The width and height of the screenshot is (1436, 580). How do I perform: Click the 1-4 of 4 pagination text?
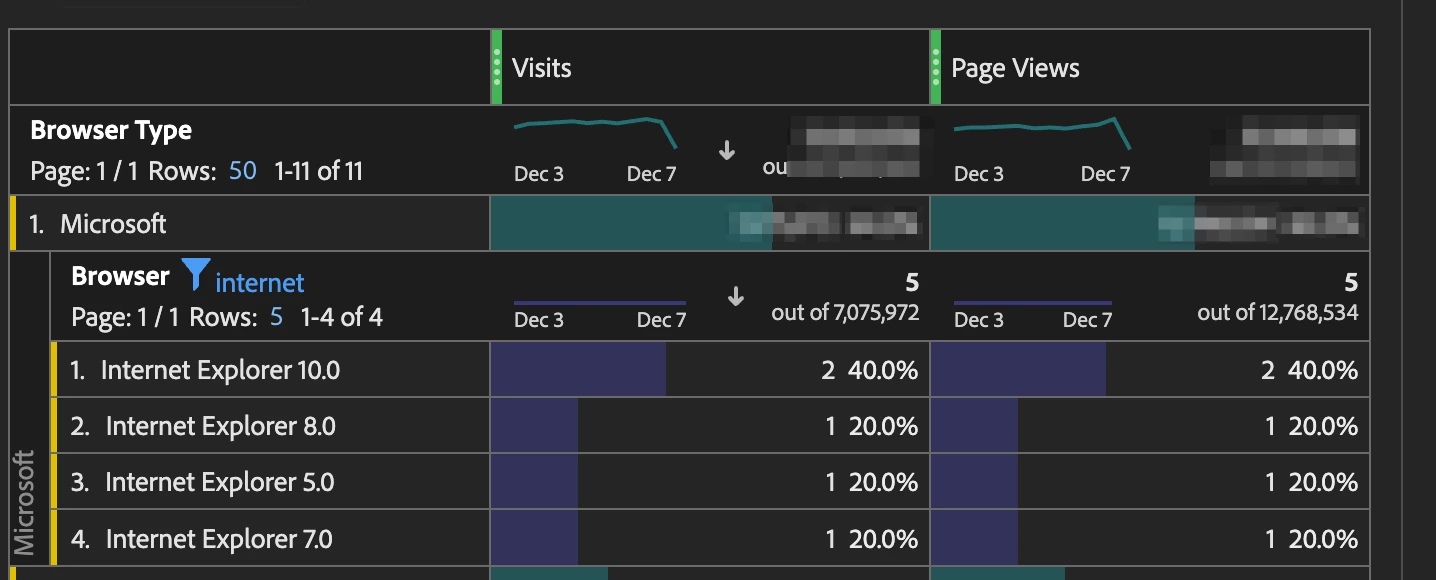340,318
